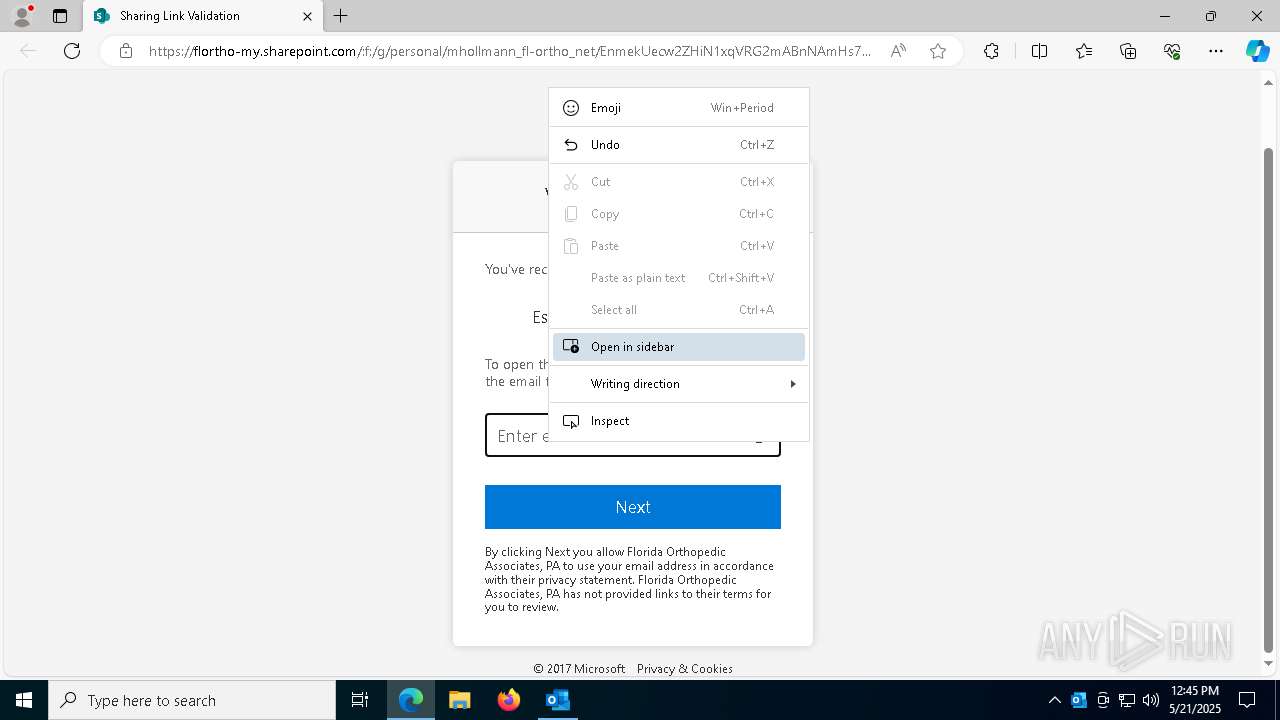The width and height of the screenshot is (1280, 720).
Task: Choose Open in sidebar menu entry
Action: pos(679,347)
